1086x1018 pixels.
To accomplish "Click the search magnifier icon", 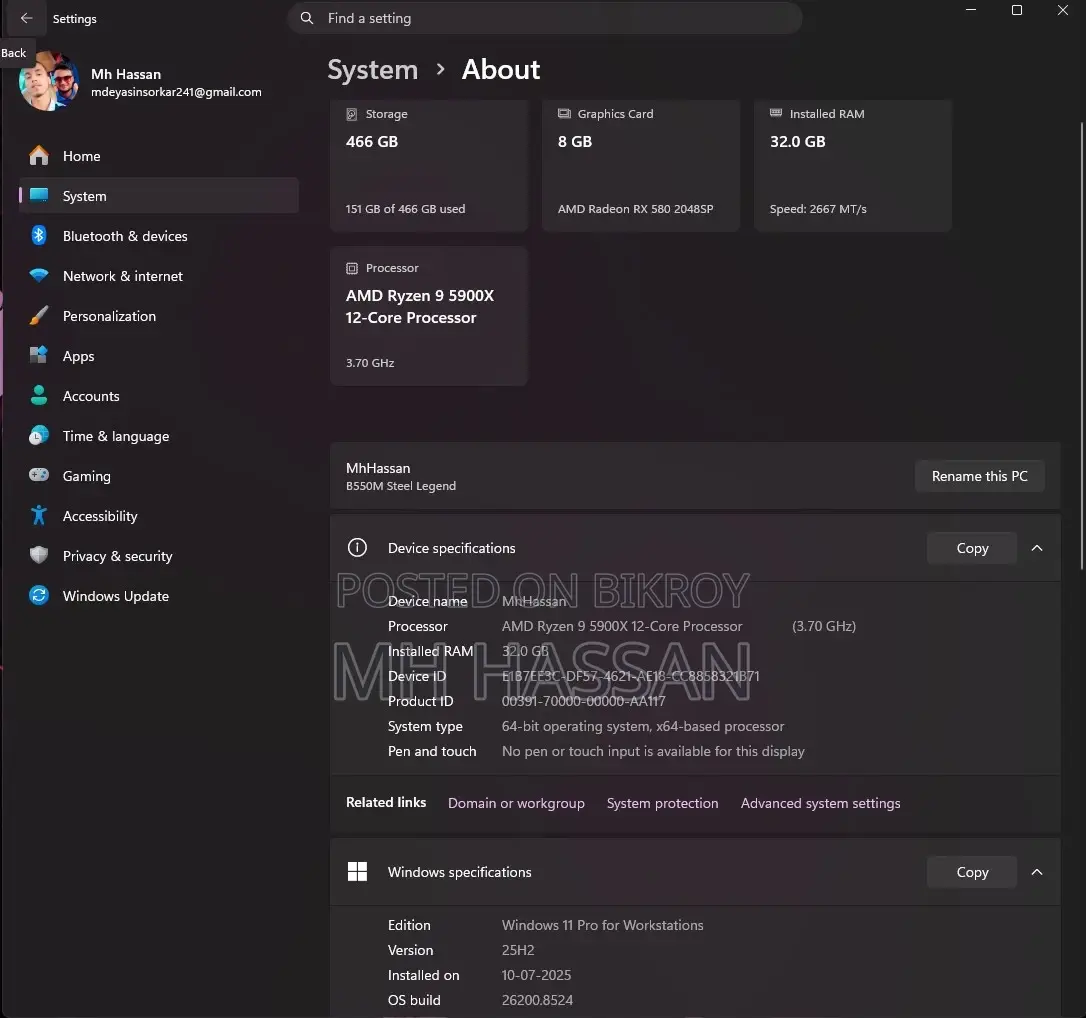I will 307,18.
